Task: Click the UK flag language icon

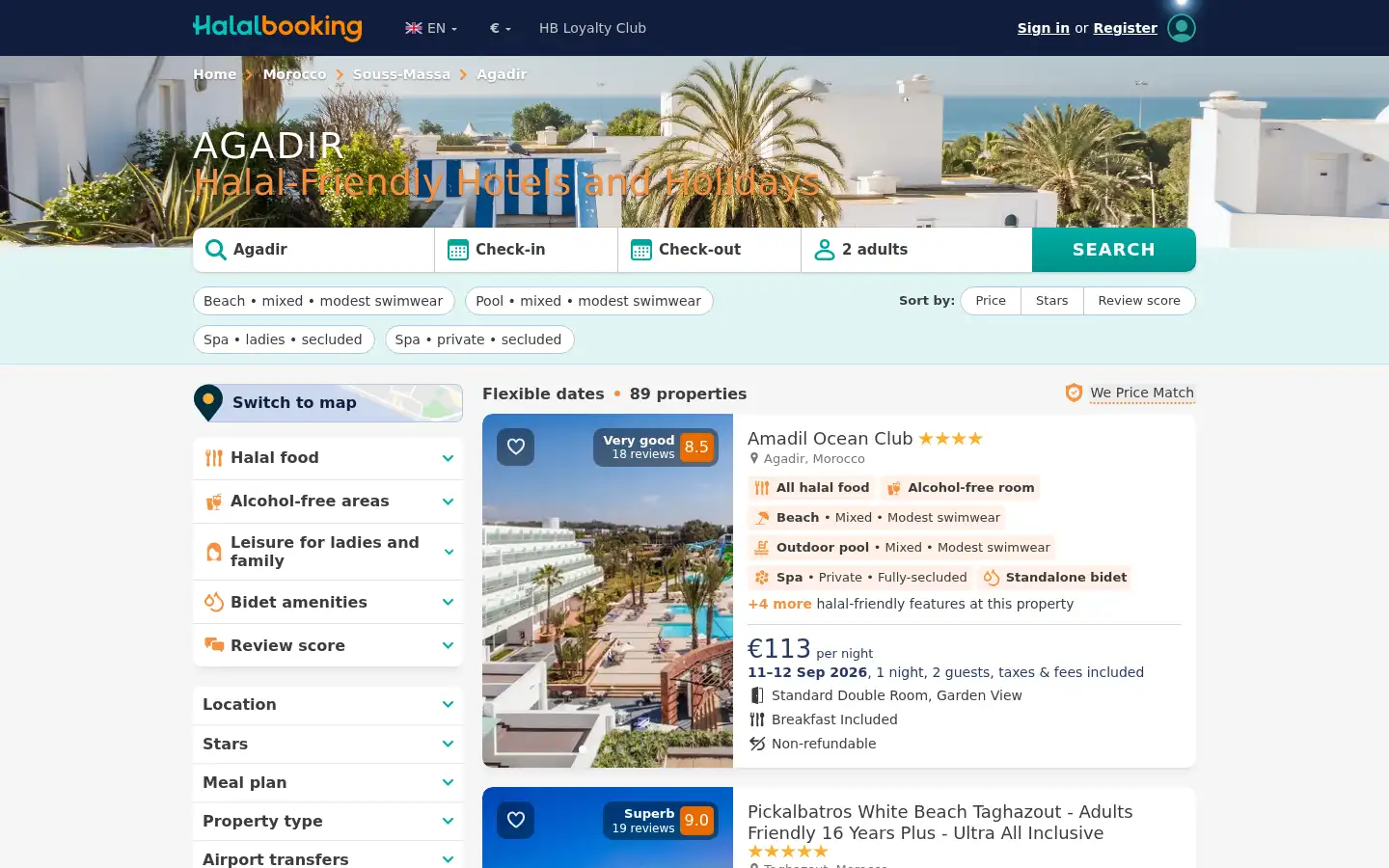Action: coord(414,28)
